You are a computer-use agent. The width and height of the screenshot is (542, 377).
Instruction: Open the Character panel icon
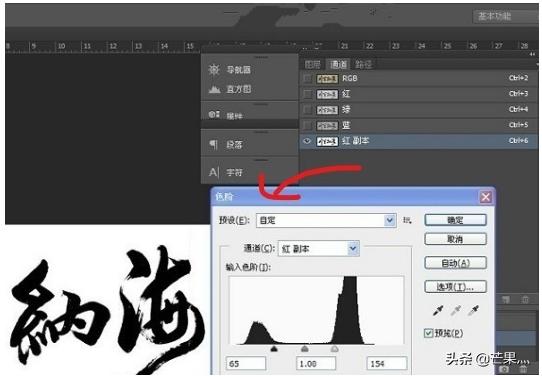coord(214,172)
